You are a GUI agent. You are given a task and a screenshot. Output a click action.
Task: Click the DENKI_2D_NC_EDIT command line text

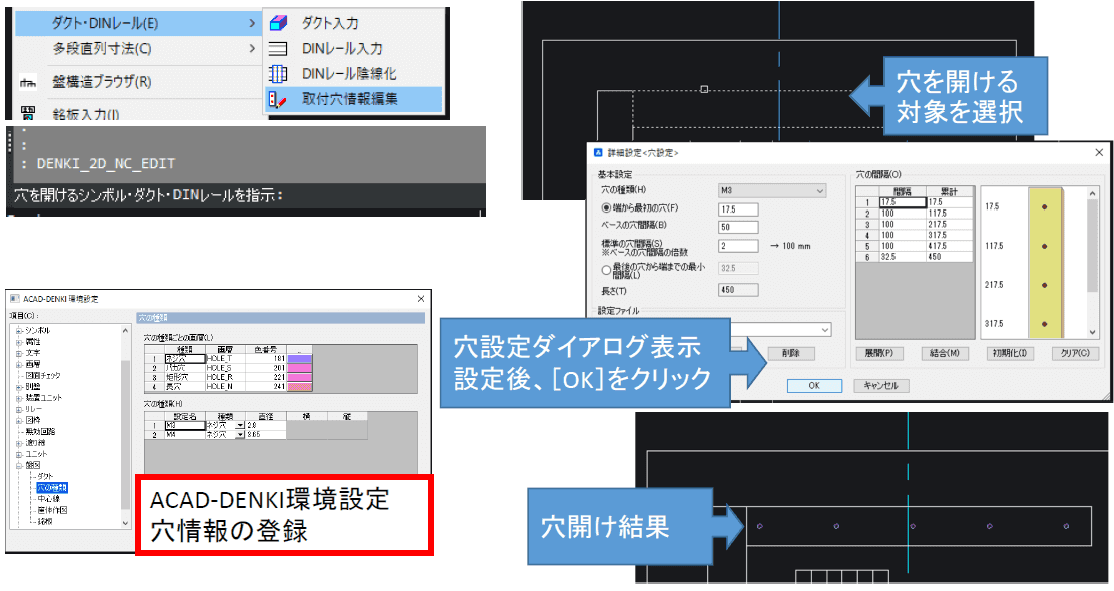coord(106,164)
